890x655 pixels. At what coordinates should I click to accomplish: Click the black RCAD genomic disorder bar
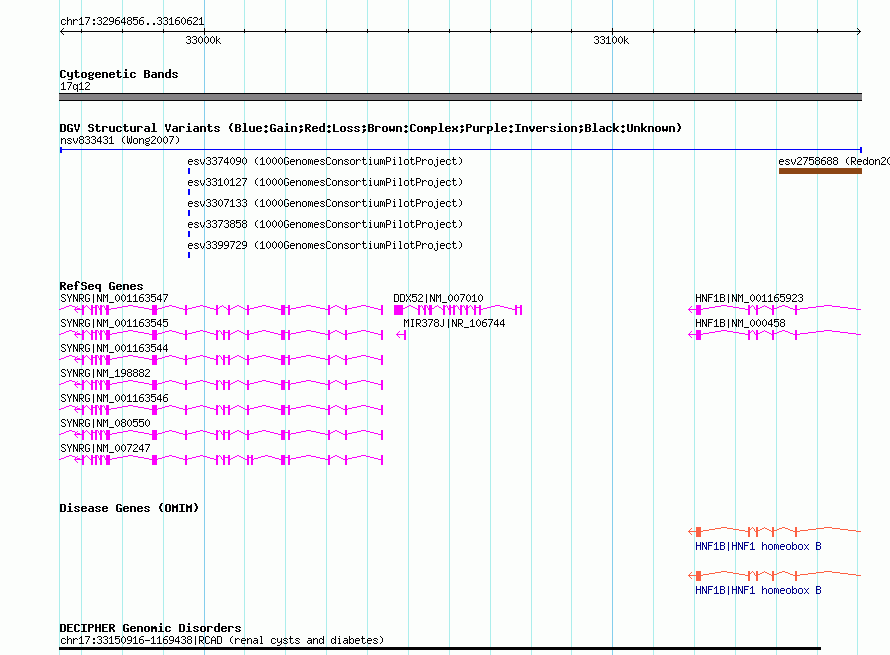[440, 648]
